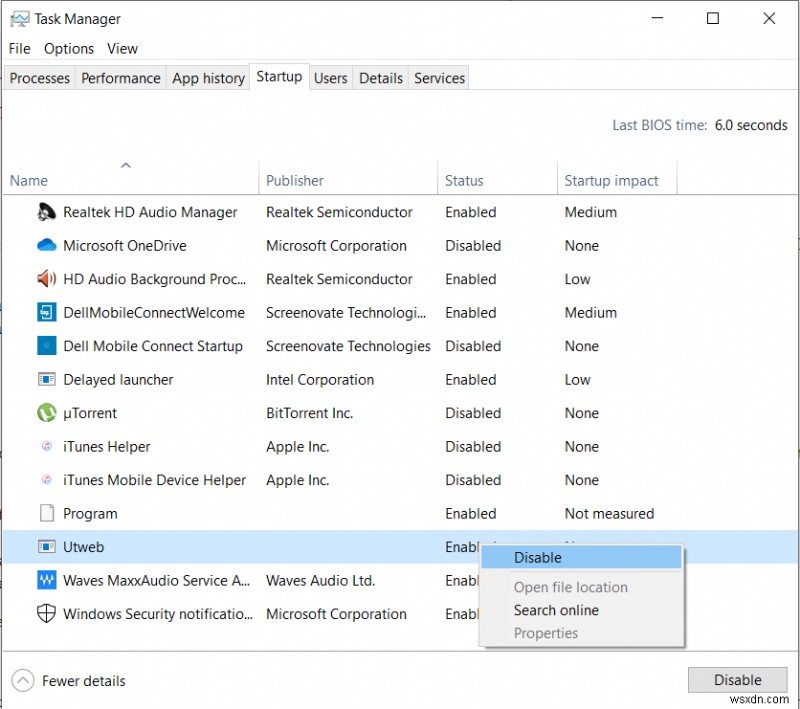Viewport: 800px width, 709px height.
Task: Select the µTorrent icon
Action: 46,413
